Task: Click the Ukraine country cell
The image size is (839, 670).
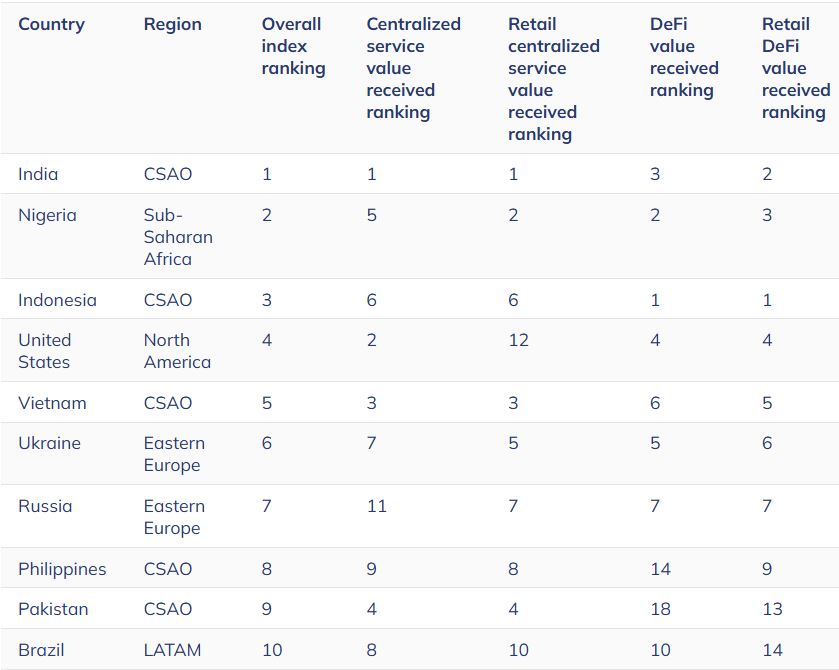Action: tap(49, 443)
